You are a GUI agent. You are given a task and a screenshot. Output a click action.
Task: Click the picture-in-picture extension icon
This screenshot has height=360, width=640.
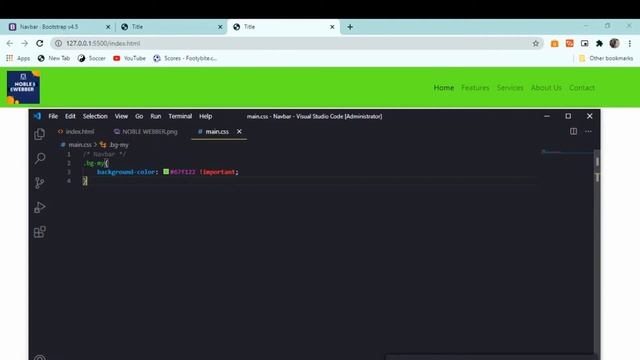point(584,43)
